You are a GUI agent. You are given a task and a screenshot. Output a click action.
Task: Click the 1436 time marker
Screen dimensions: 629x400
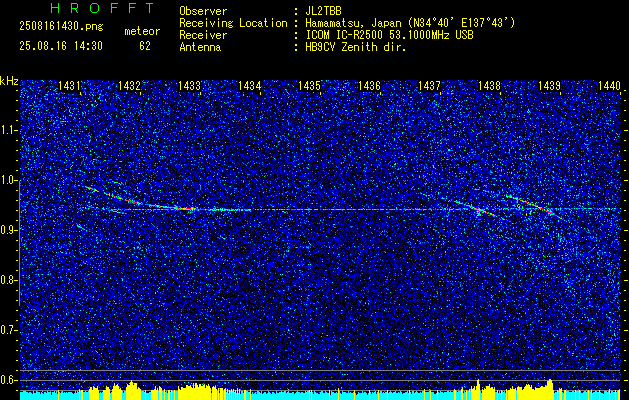(369, 85)
